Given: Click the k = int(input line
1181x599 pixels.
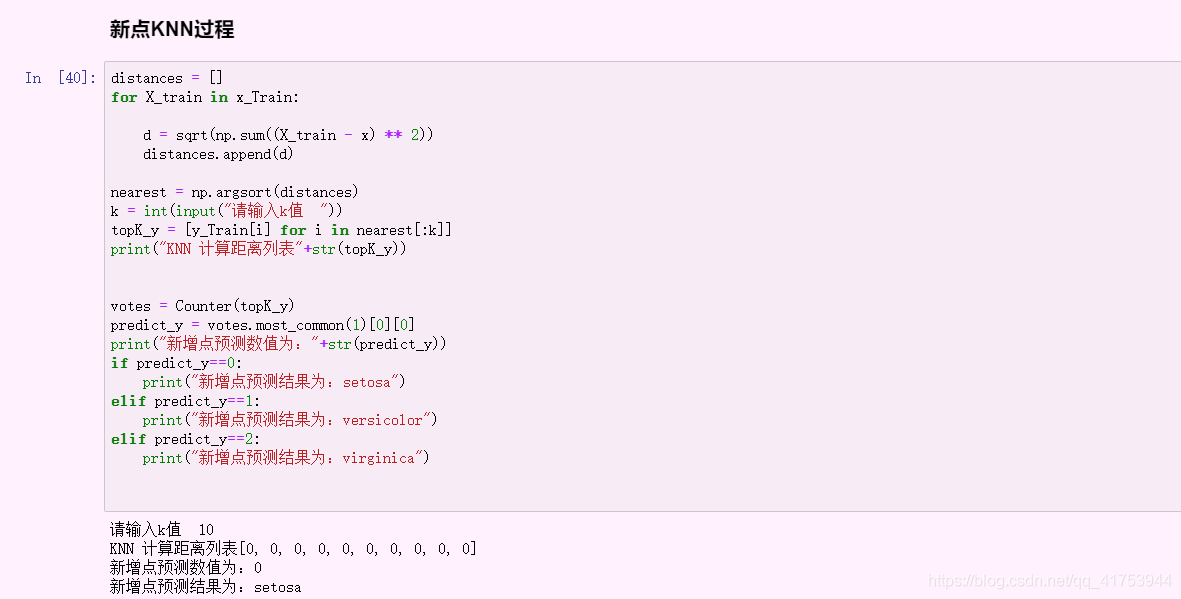Looking at the screenshot, I should point(226,211).
